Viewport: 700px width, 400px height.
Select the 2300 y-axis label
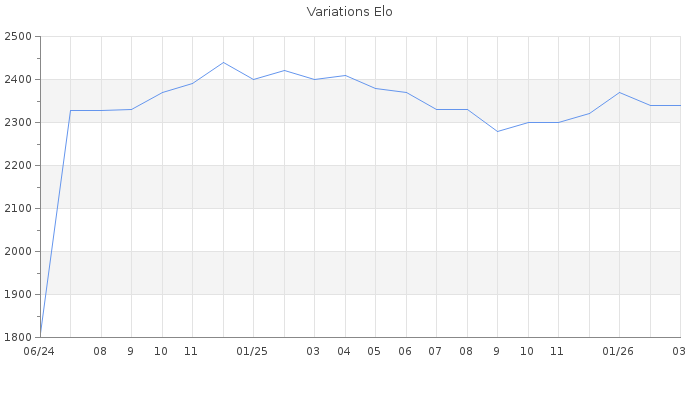coord(18,123)
